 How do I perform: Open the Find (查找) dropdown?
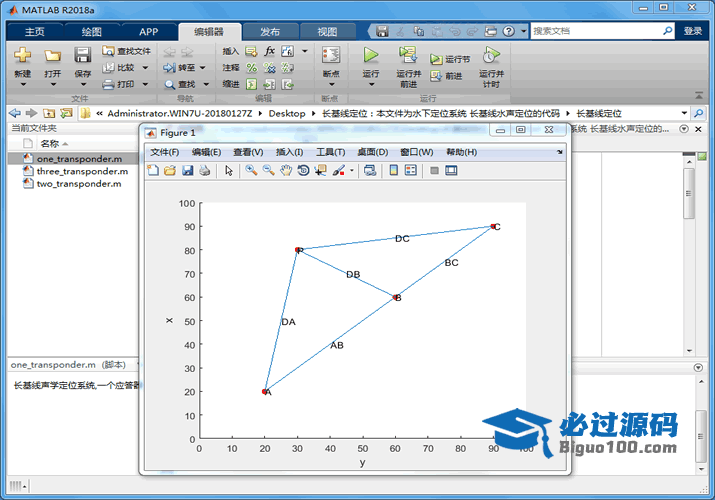pos(206,84)
